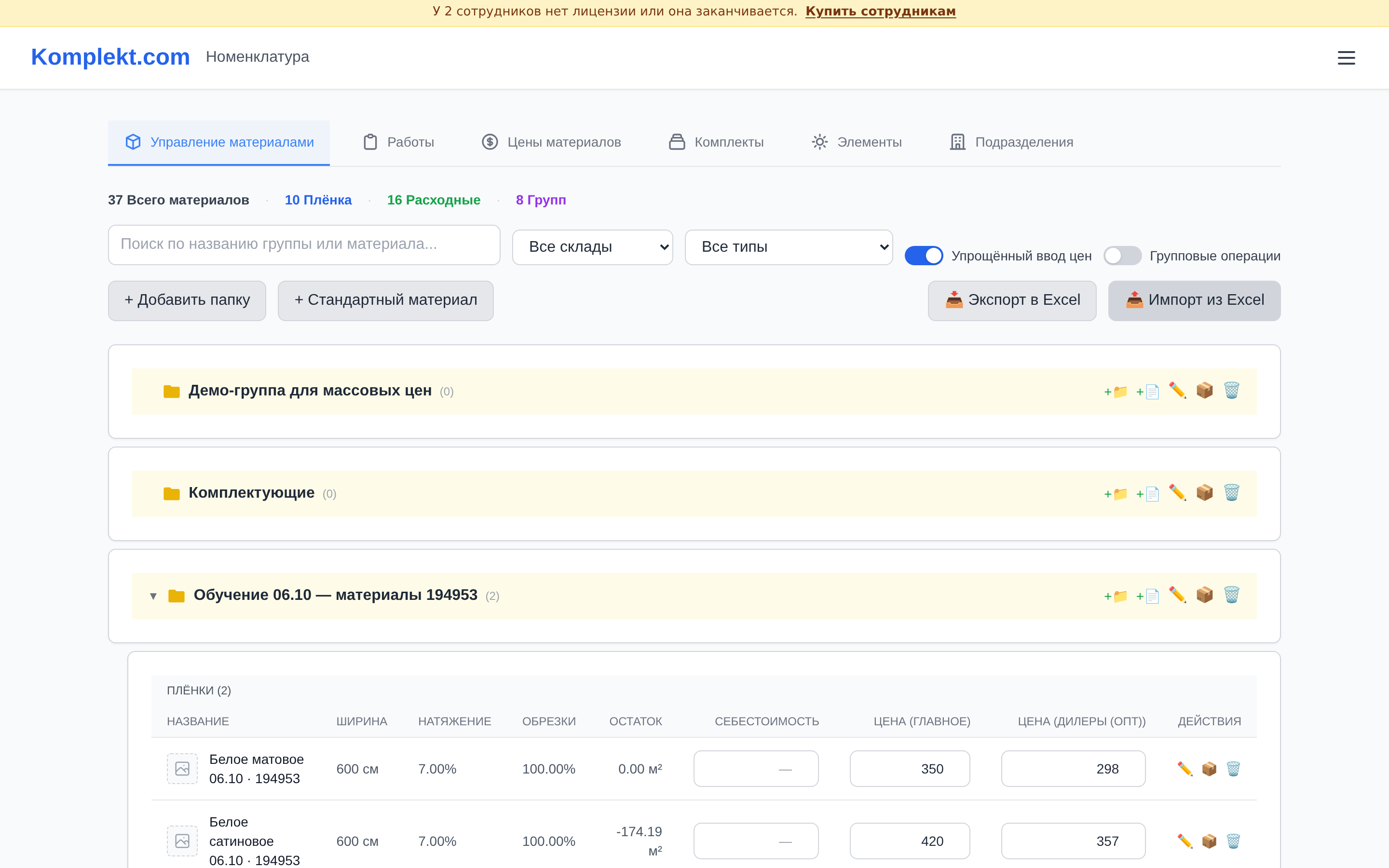The height and width of the screenshot is (868, 1389).
Task: Open the Подразделения tab
Action: (x=1011, y=142)
